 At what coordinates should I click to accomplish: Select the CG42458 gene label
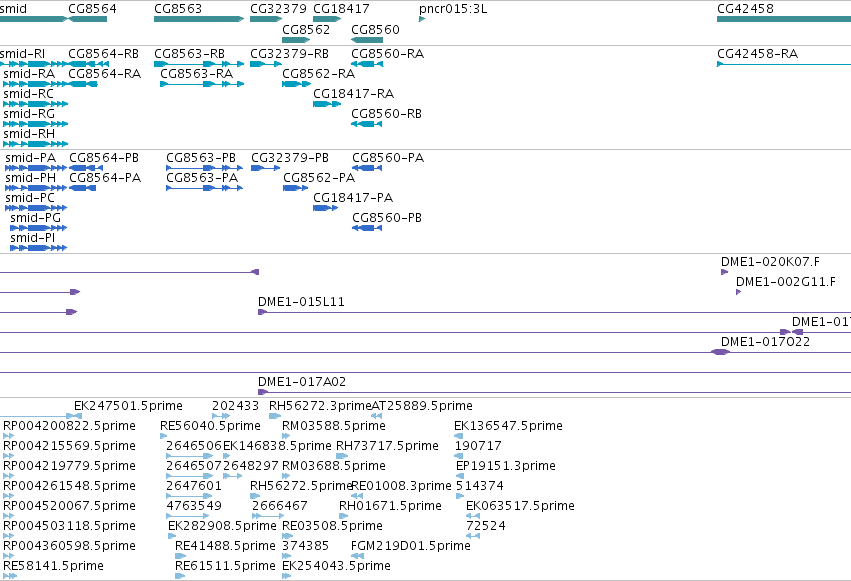745,9
